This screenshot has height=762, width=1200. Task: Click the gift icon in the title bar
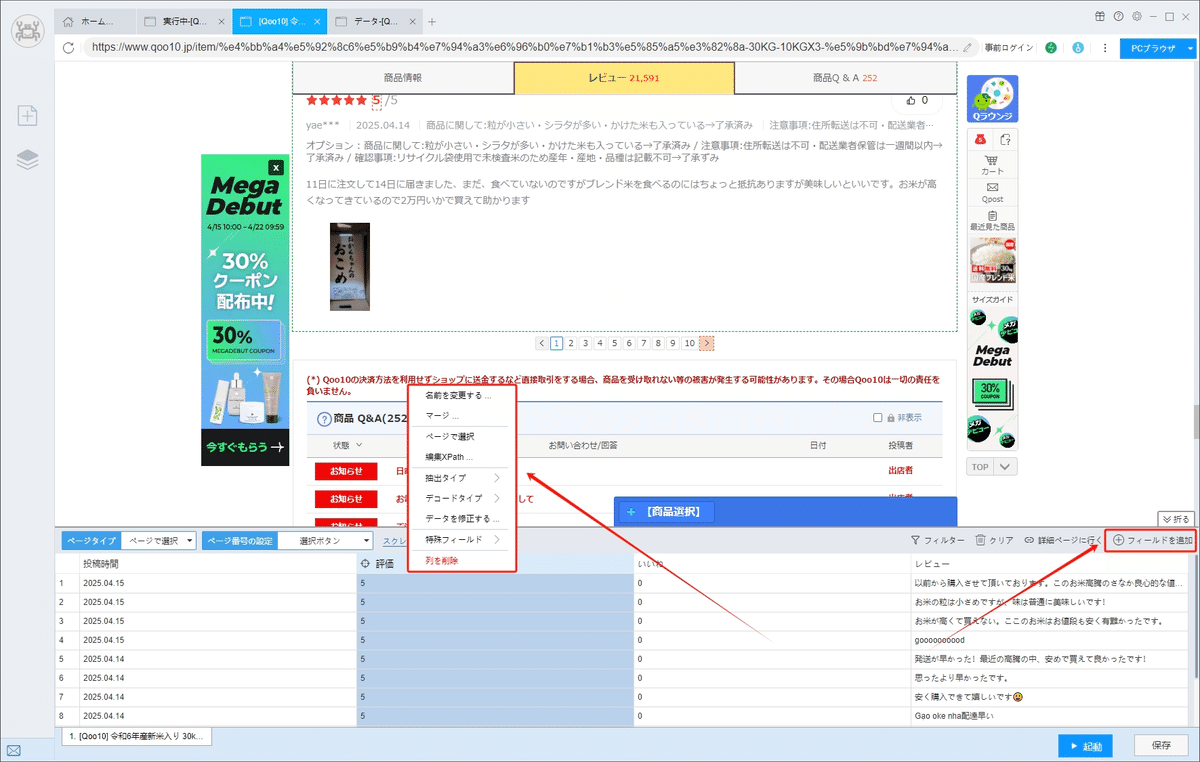[1101, 17]
